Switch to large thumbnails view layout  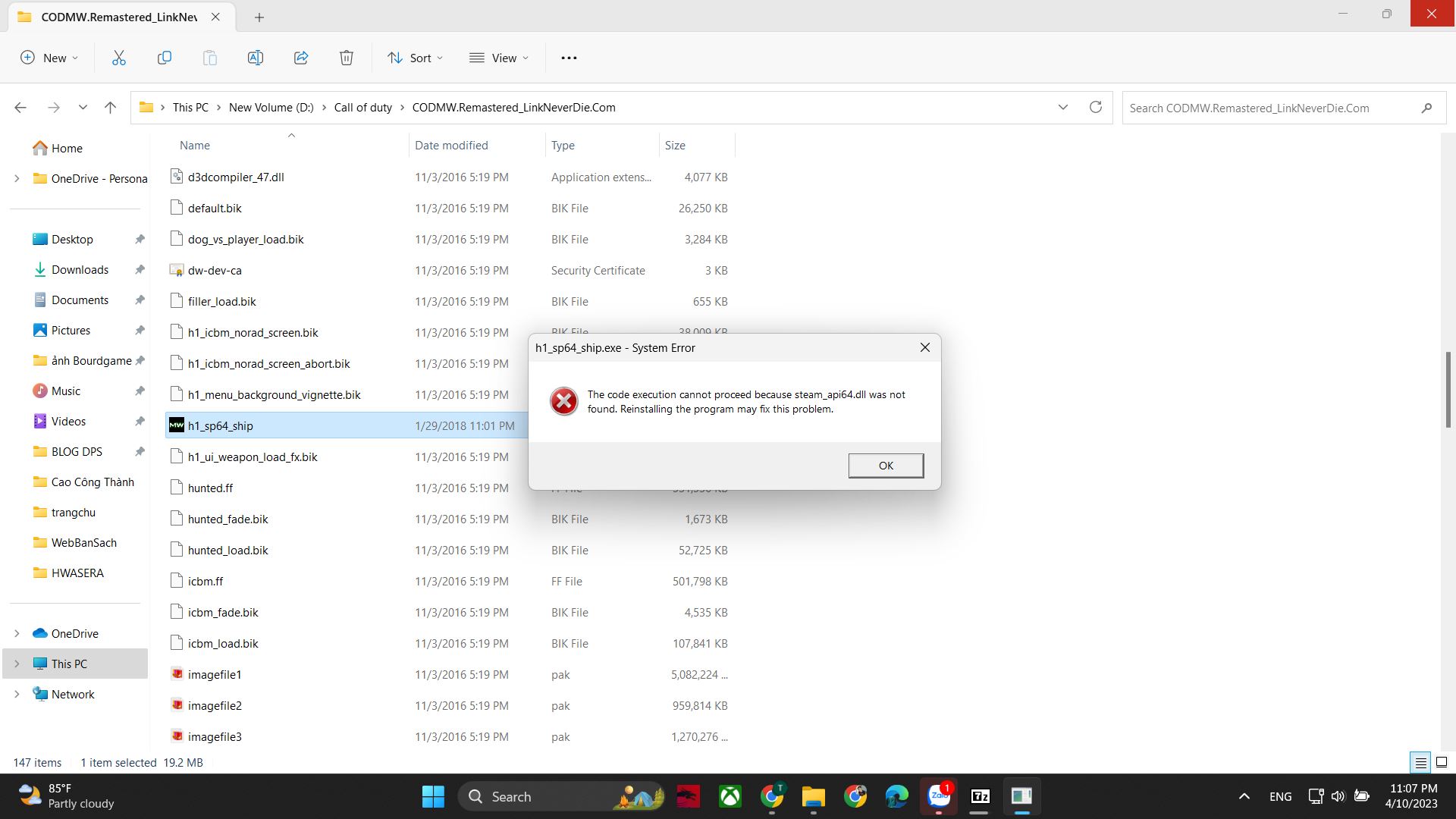1442,763
